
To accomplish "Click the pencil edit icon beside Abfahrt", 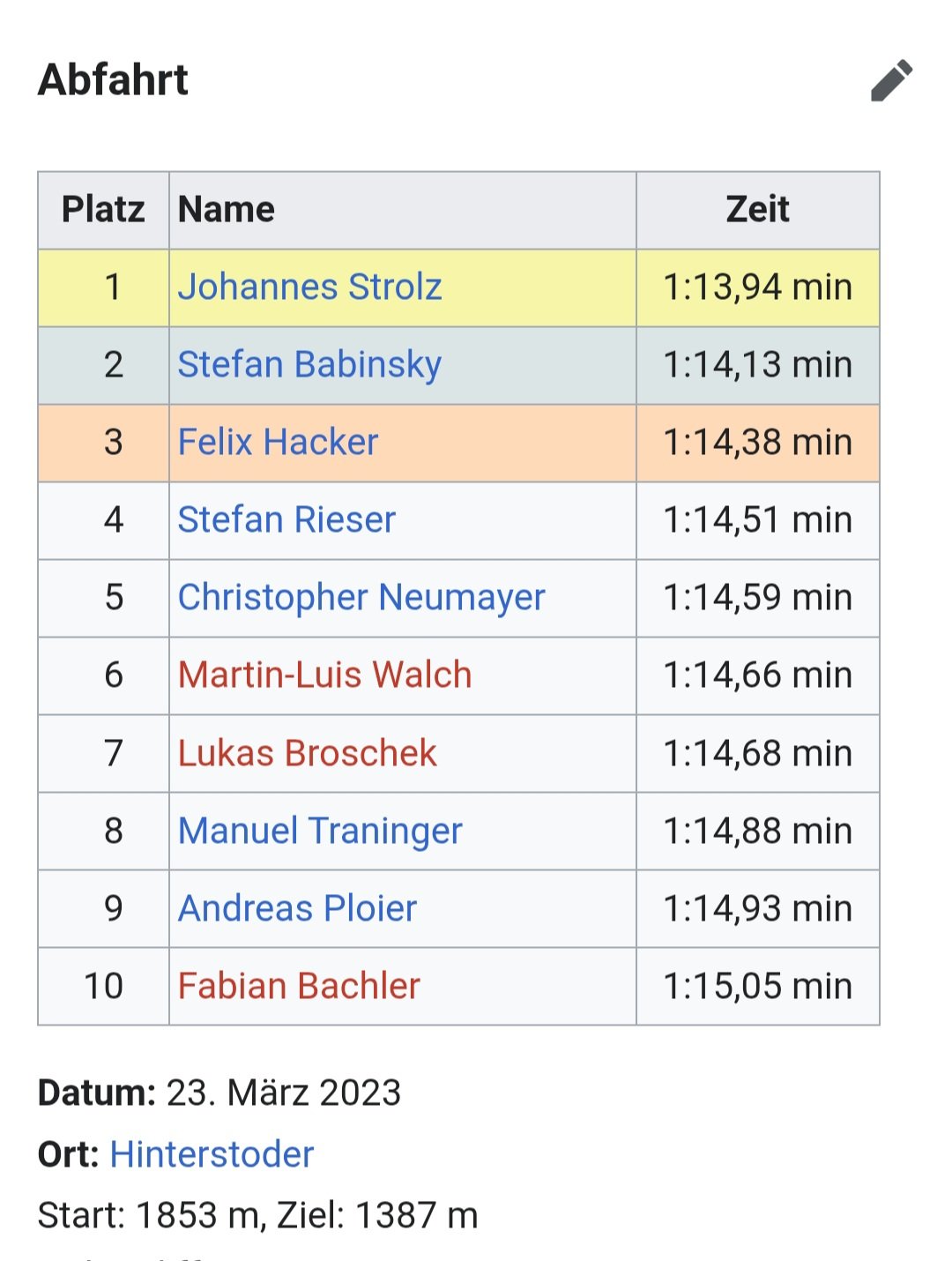I will pyautogui.click(x=891, y=81).
